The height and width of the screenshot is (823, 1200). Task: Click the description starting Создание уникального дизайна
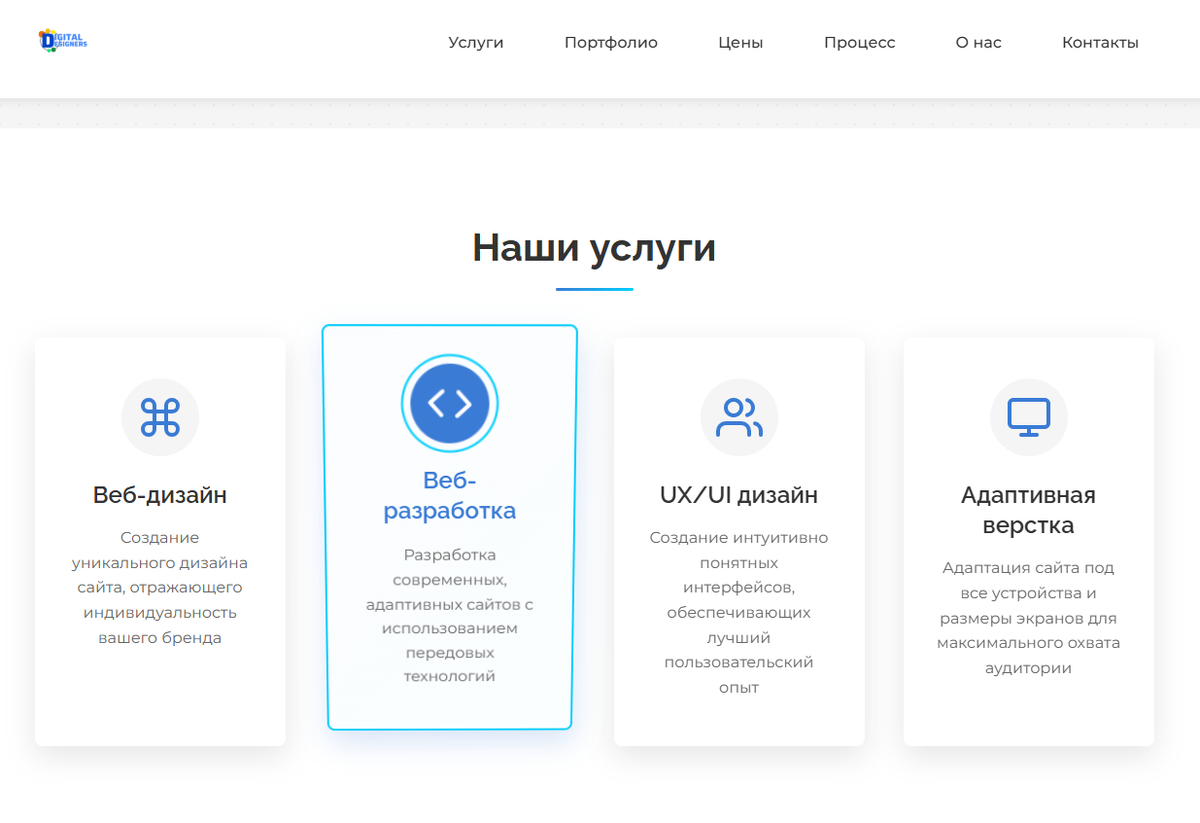(160, 588)
